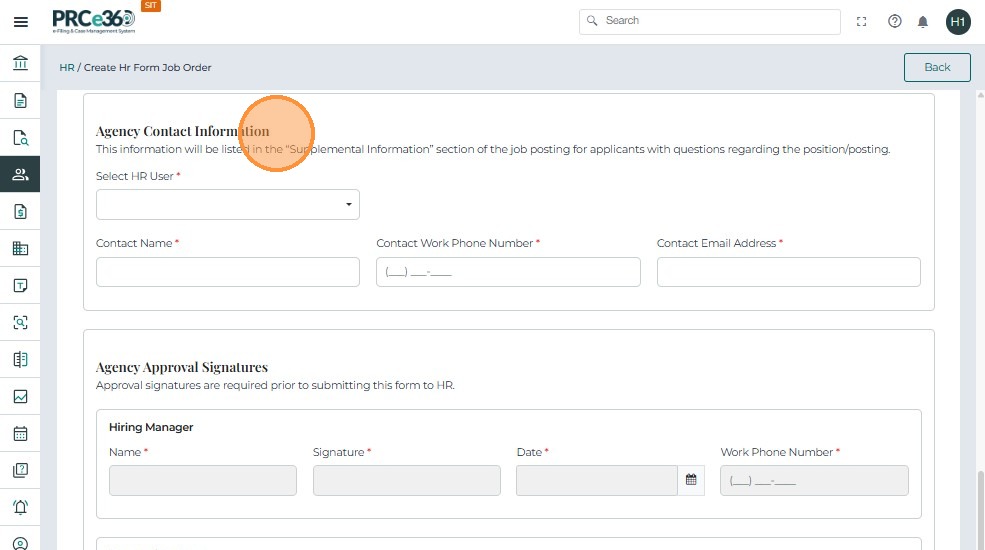
Task: Open the calendar icon in sidebar
Action: [20, 434]
